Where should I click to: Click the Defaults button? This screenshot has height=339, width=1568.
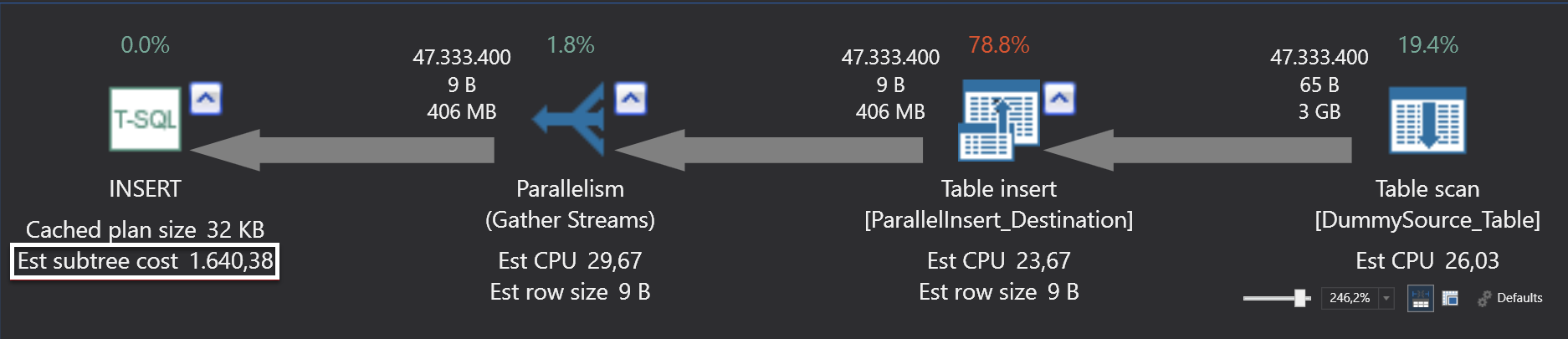1510,298
